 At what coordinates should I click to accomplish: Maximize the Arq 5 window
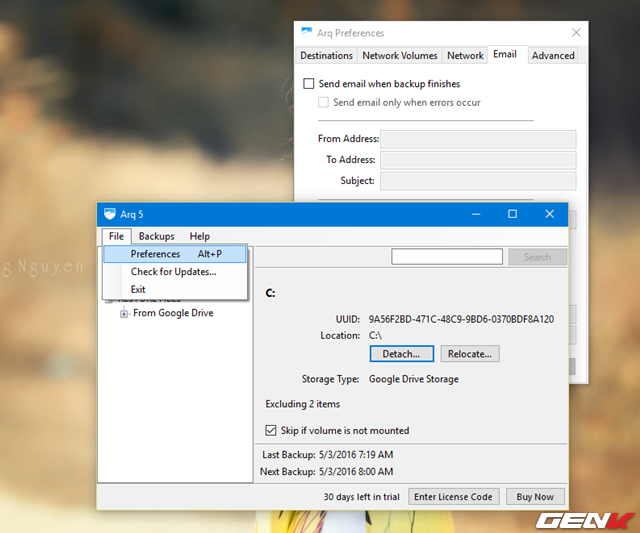[x=512, y=214]
